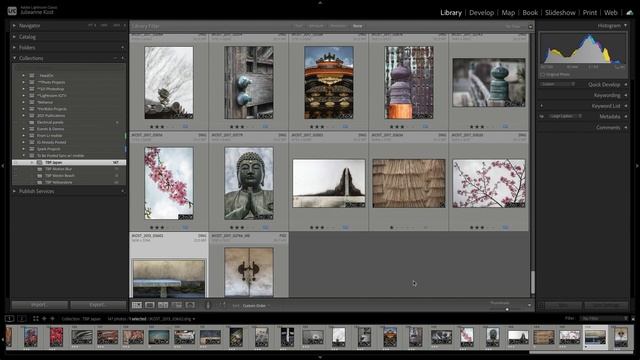Screen dimensions: 640x360
Task: Expand the Comments panel
Action: 626,127
